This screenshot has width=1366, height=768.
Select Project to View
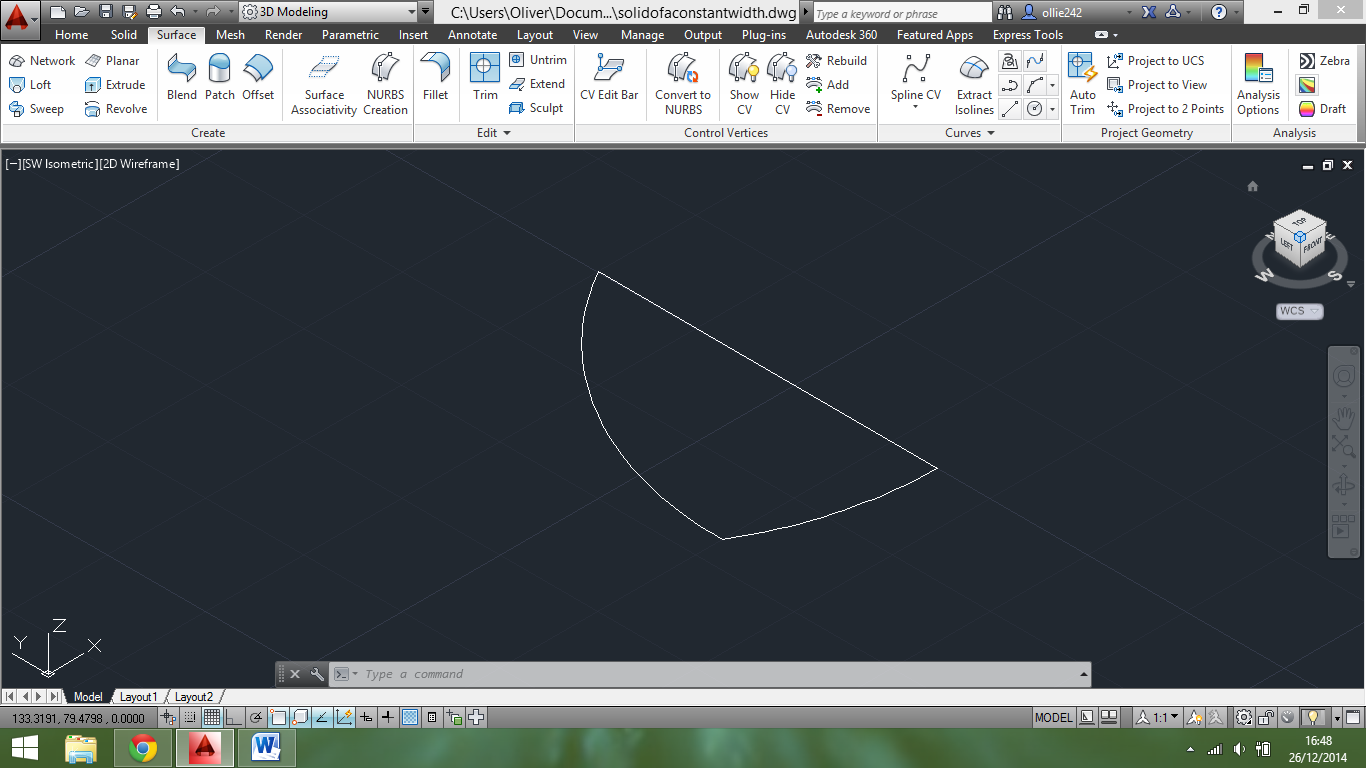pyautogui.click(x=1157, y=85)
